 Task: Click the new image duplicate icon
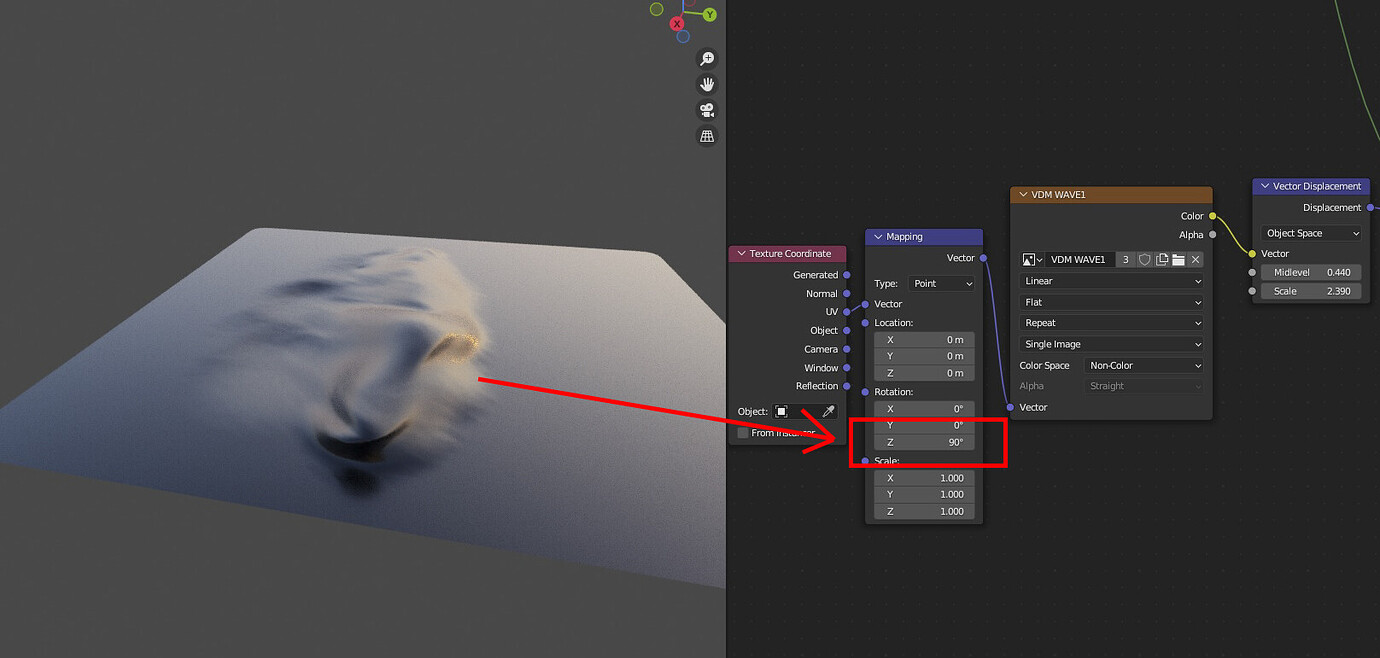tap(1162, 259)
